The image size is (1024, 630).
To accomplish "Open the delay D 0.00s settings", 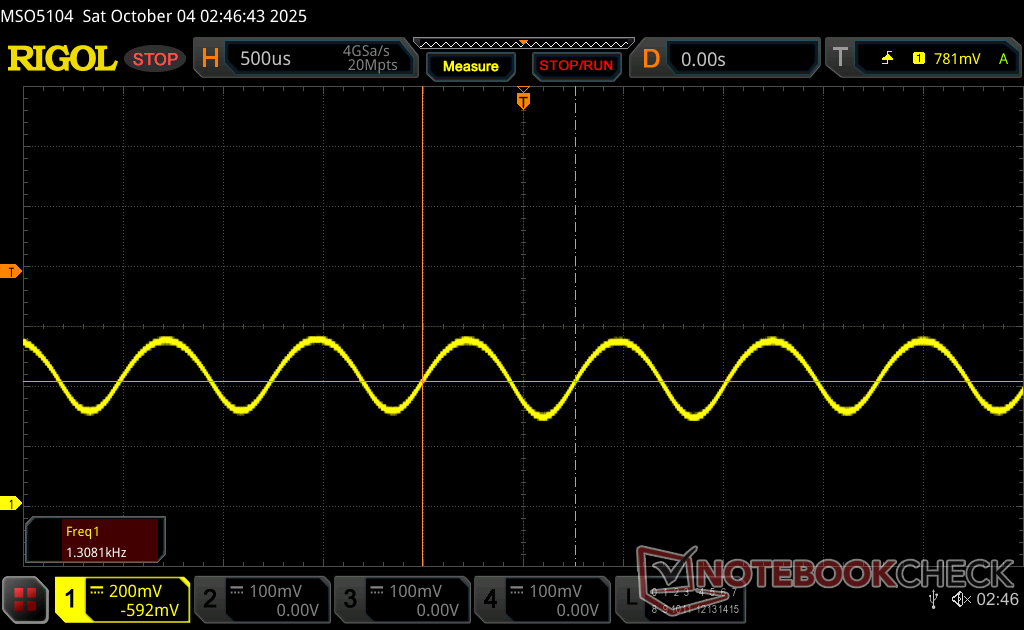I will 727,59.
